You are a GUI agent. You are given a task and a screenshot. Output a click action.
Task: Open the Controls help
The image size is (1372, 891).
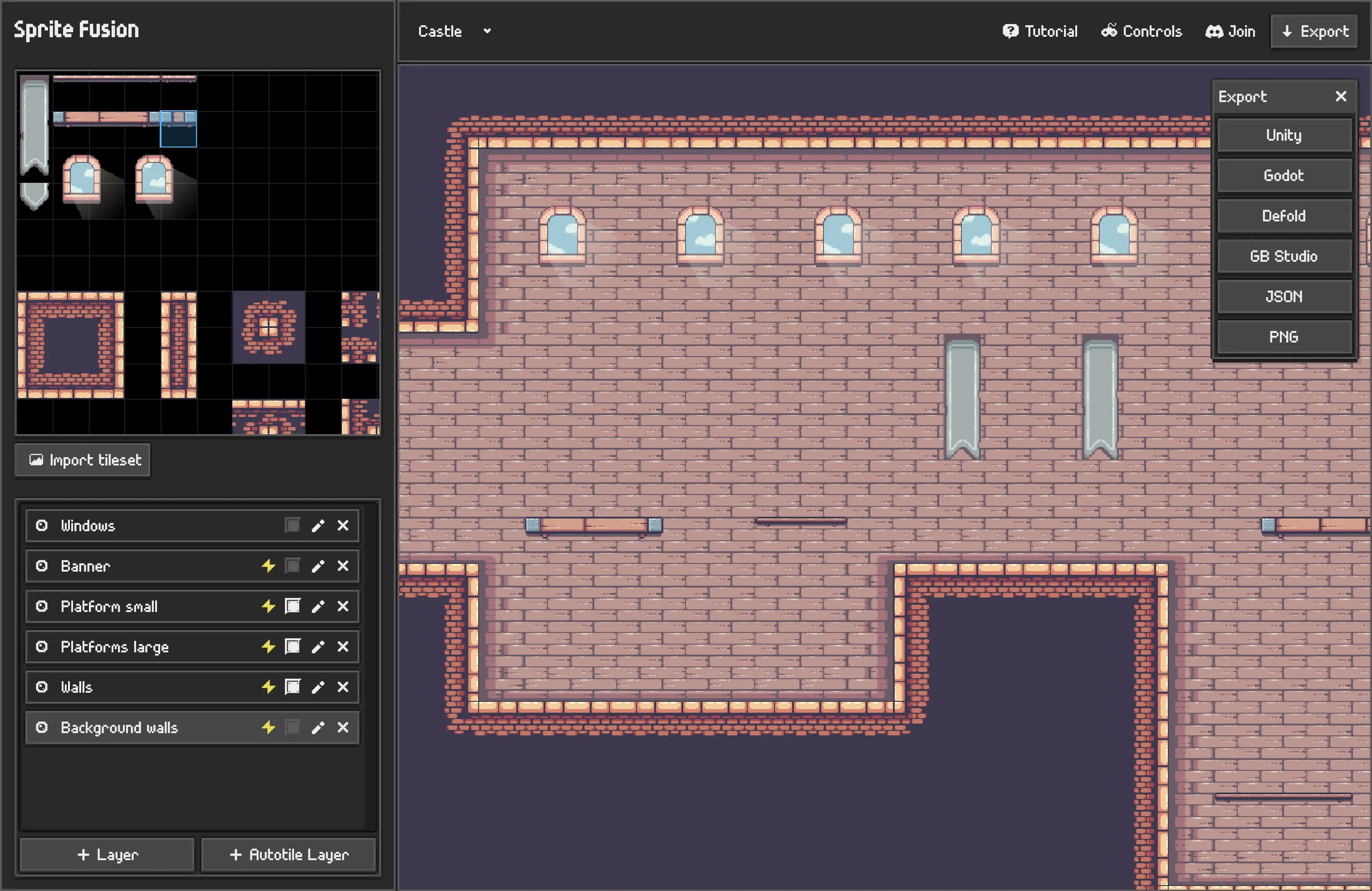point(1142,31)
